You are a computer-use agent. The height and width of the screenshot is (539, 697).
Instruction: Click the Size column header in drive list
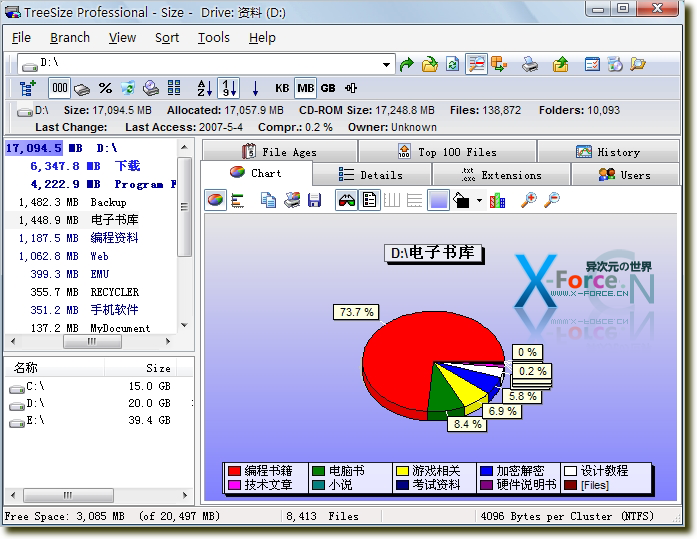point(140,368)
